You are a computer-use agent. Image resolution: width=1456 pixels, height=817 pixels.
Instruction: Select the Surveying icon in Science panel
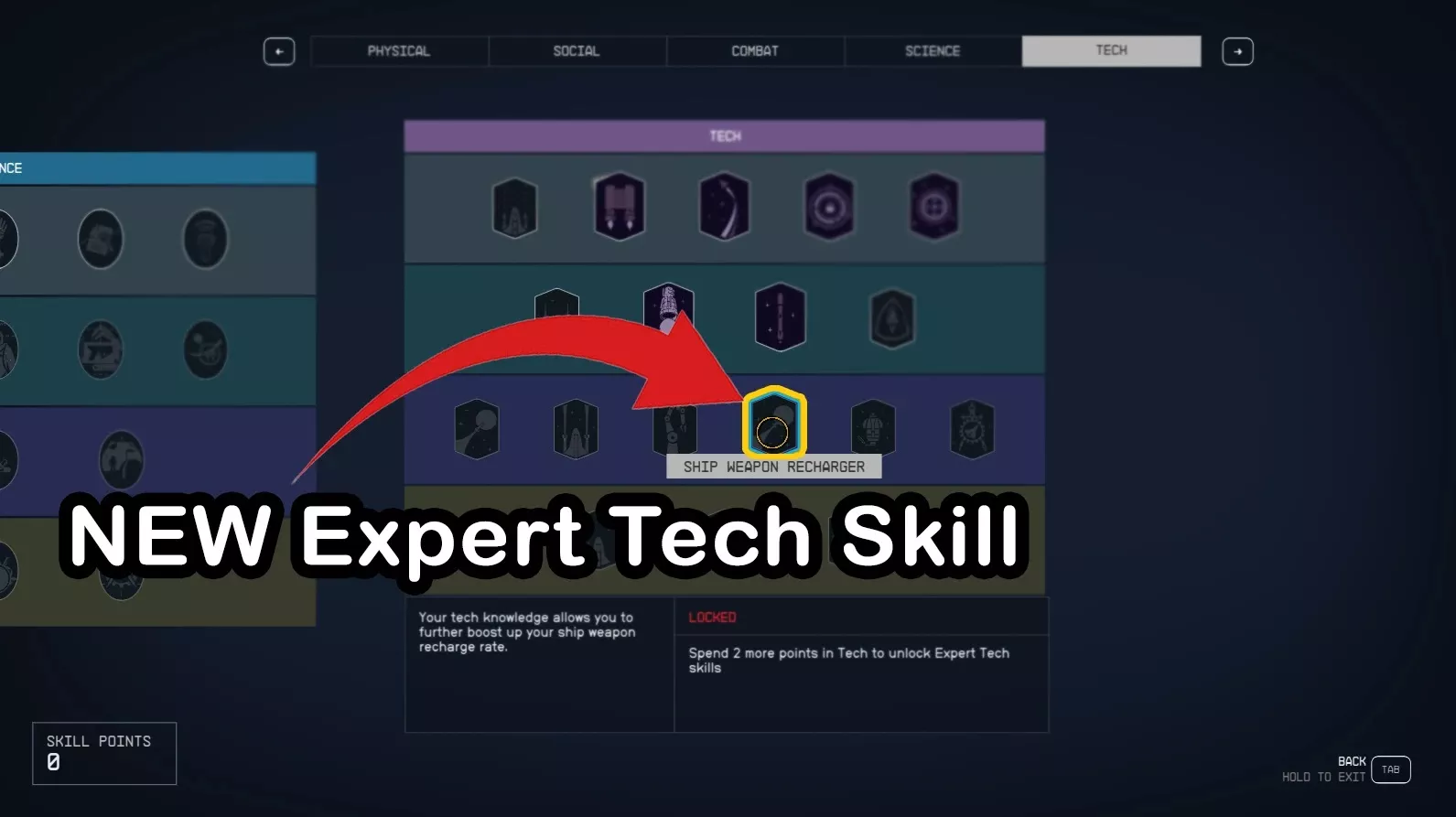pos(206,239)
